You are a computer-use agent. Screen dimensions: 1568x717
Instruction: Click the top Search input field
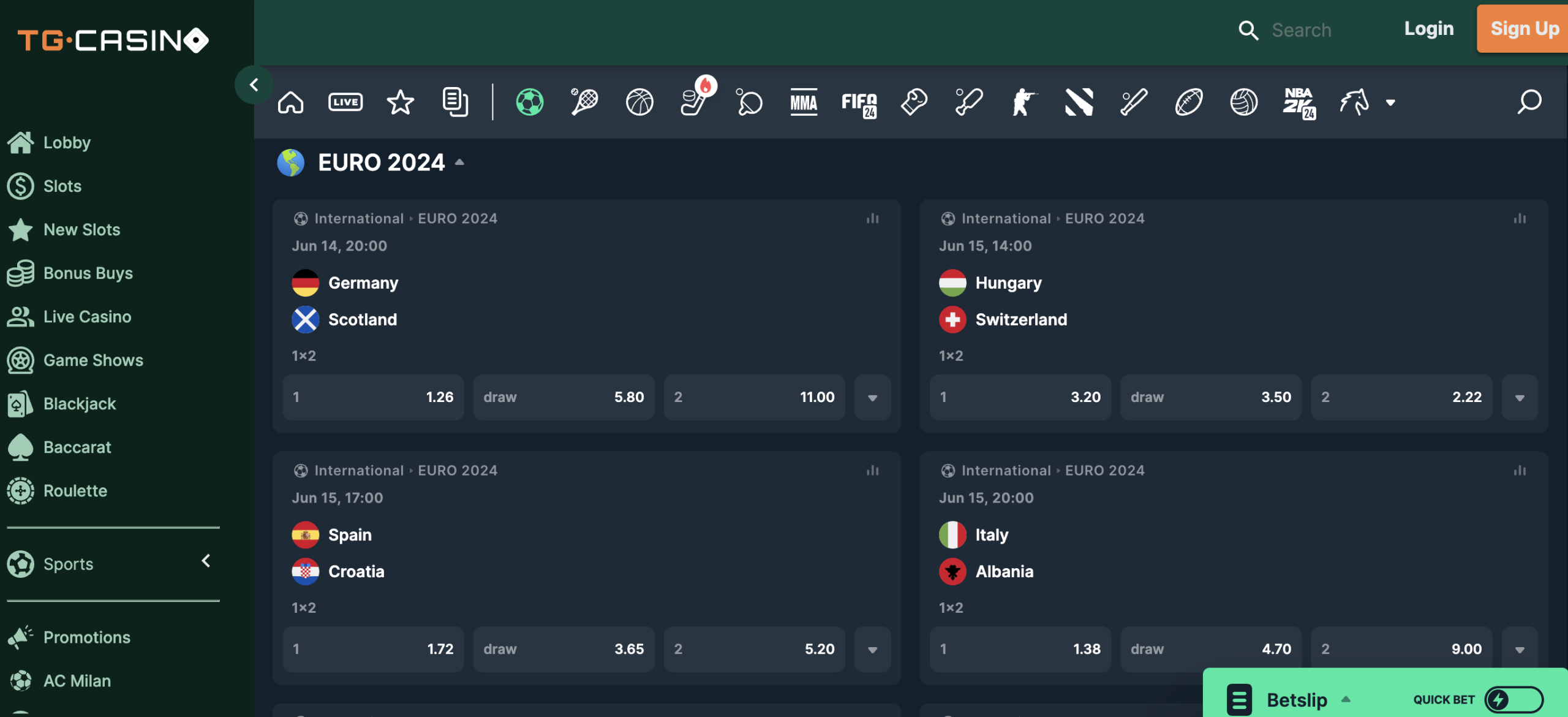1302,30
